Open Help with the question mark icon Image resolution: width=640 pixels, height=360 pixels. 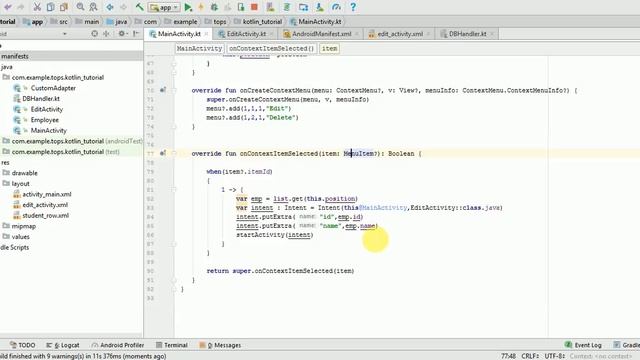(353, 7)
